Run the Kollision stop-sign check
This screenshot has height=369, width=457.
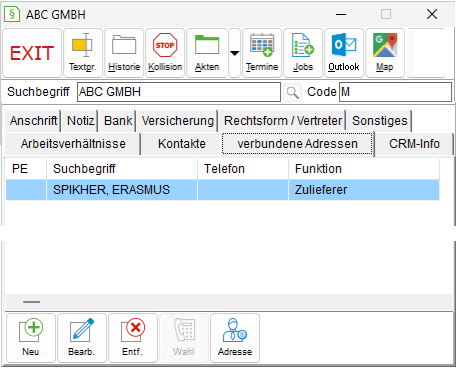[x=165, y=53]
